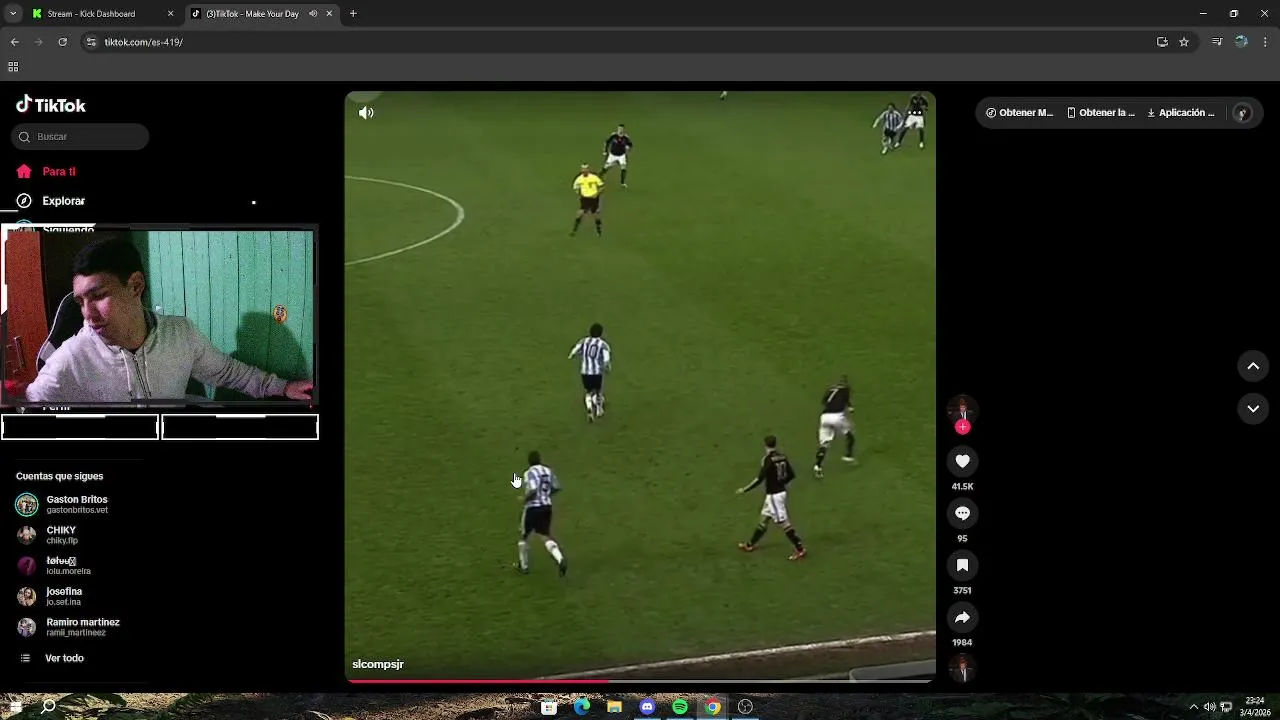
Task: Like the video with the heart icon
Action: pos(962,461)
